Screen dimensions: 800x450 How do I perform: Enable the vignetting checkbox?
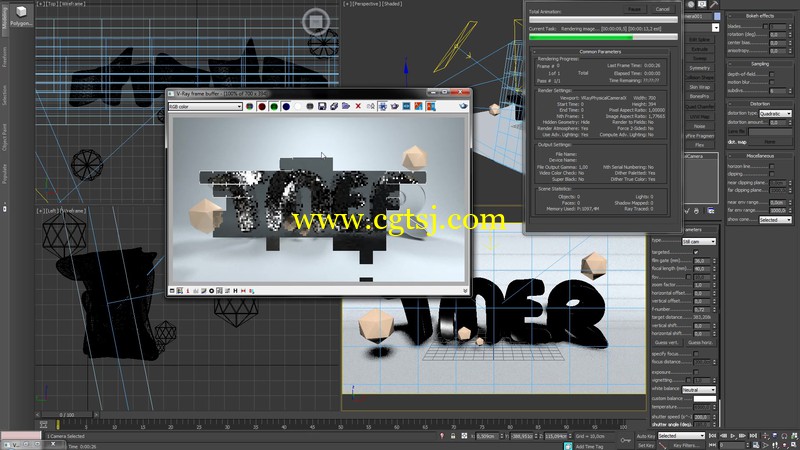click(x=688, y=380)
